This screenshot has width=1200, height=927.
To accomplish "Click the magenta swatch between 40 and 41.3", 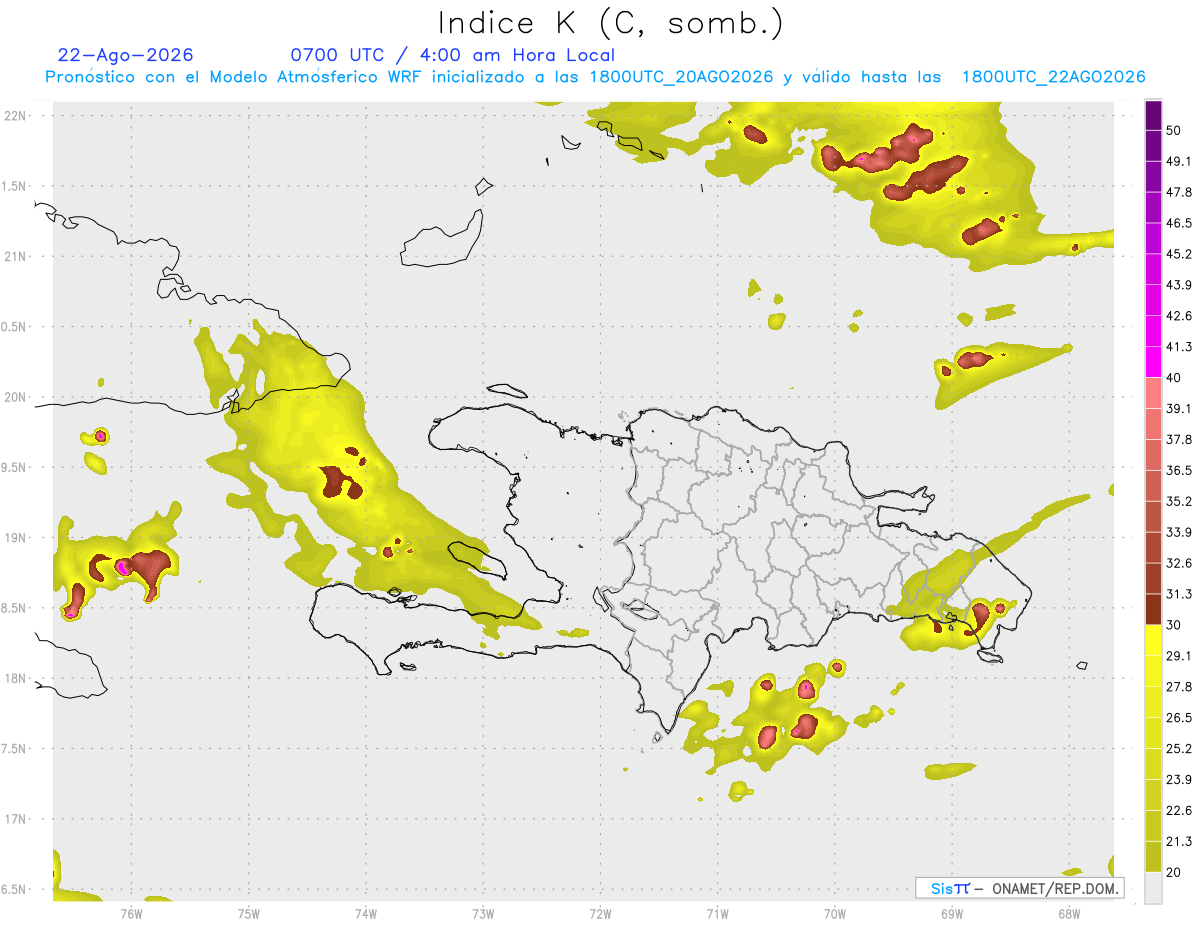I will point(1153,362).
